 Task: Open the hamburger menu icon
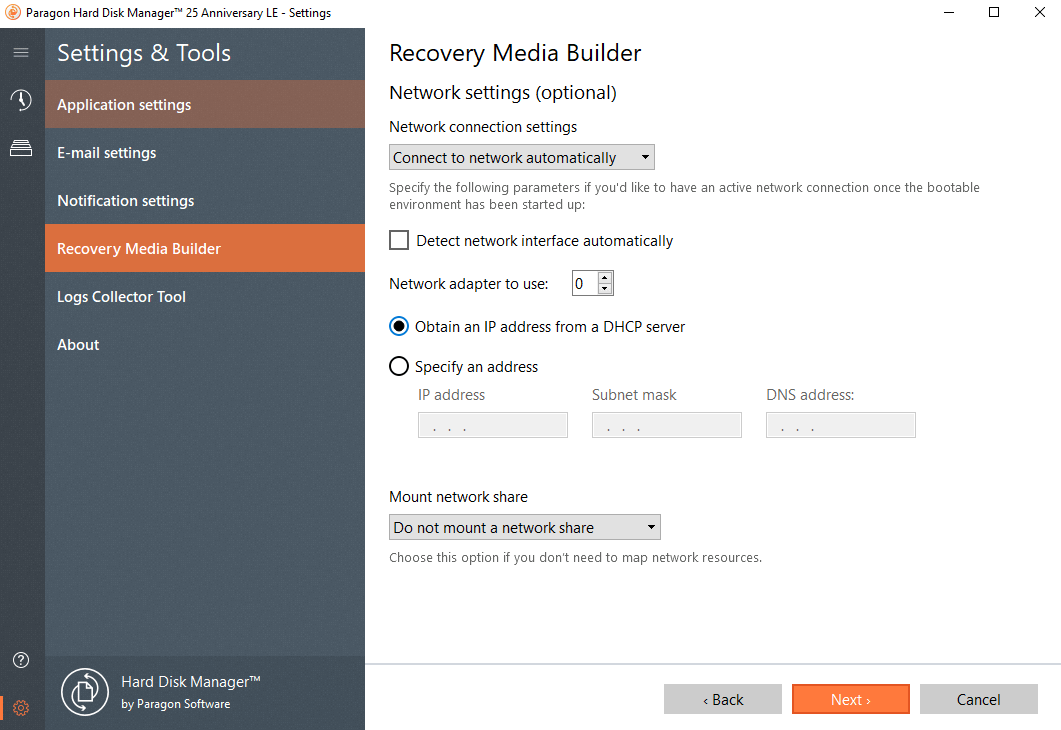tap(21, 52)
